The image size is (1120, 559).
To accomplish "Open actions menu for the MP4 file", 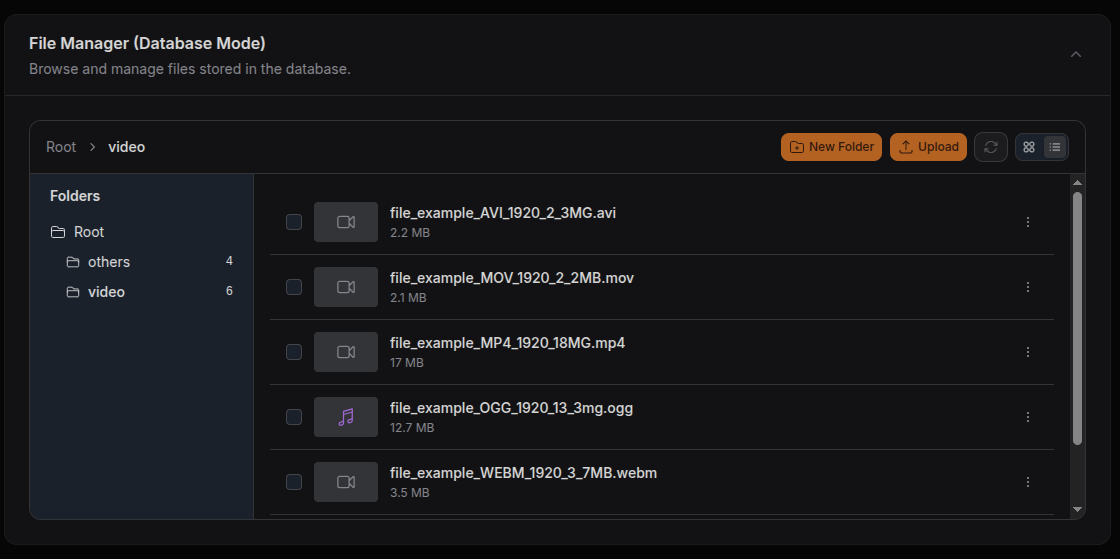I will [x=1028, y=352].
